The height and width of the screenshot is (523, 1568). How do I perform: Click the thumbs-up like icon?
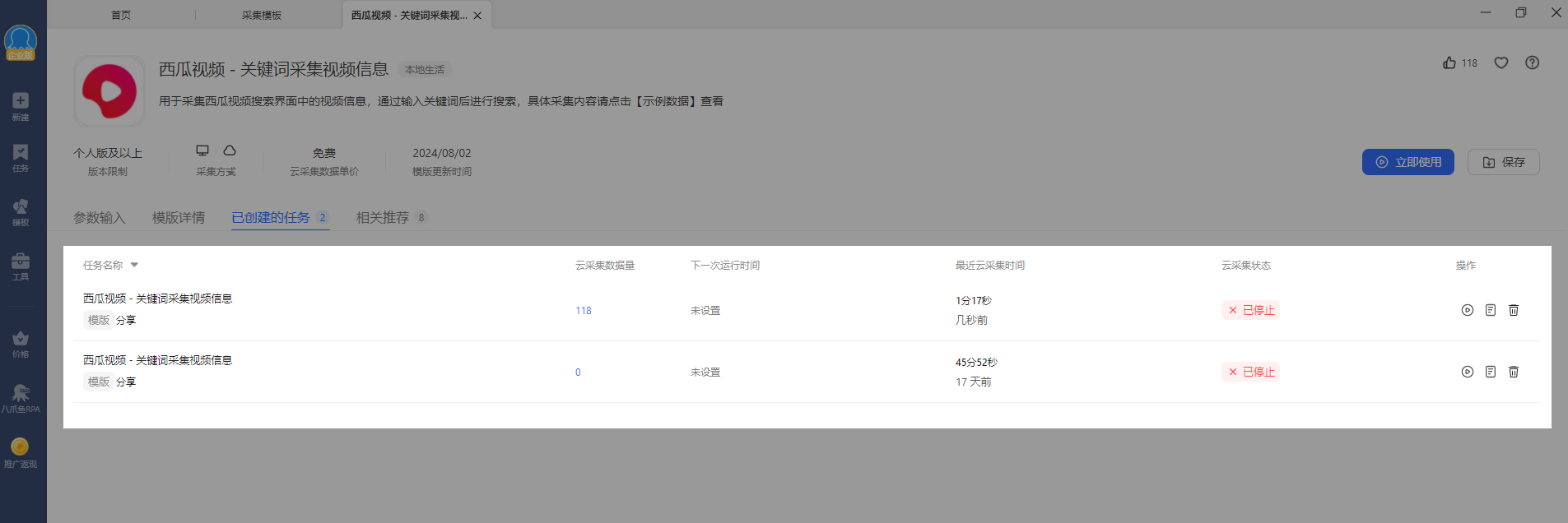coord(1449,62)
